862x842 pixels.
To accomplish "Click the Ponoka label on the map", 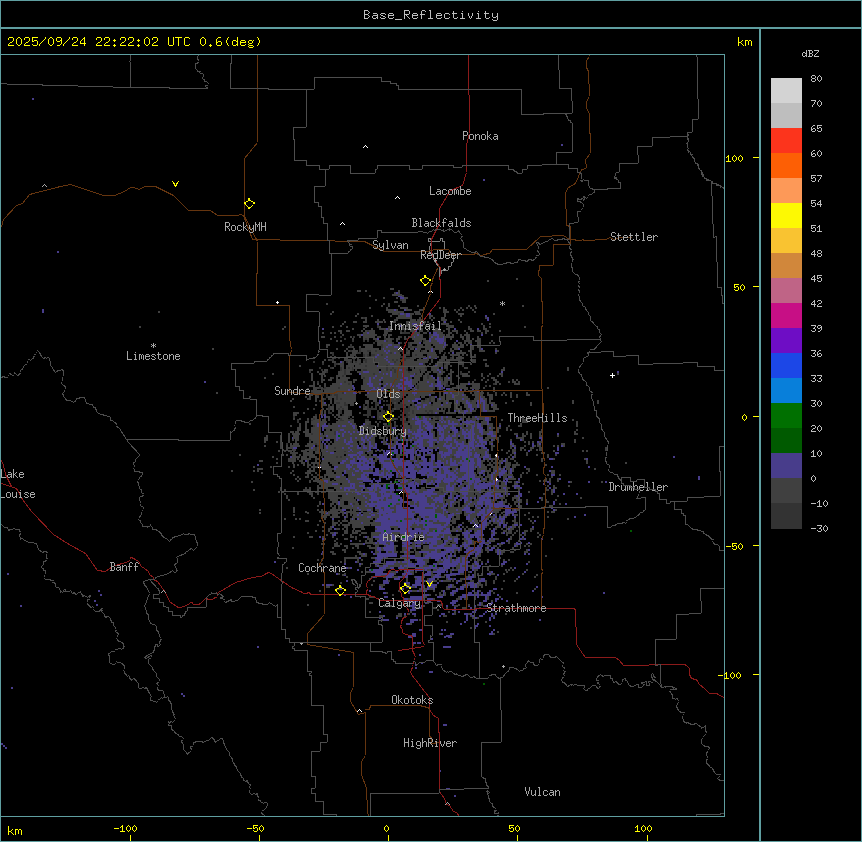I will pos(480,136).
